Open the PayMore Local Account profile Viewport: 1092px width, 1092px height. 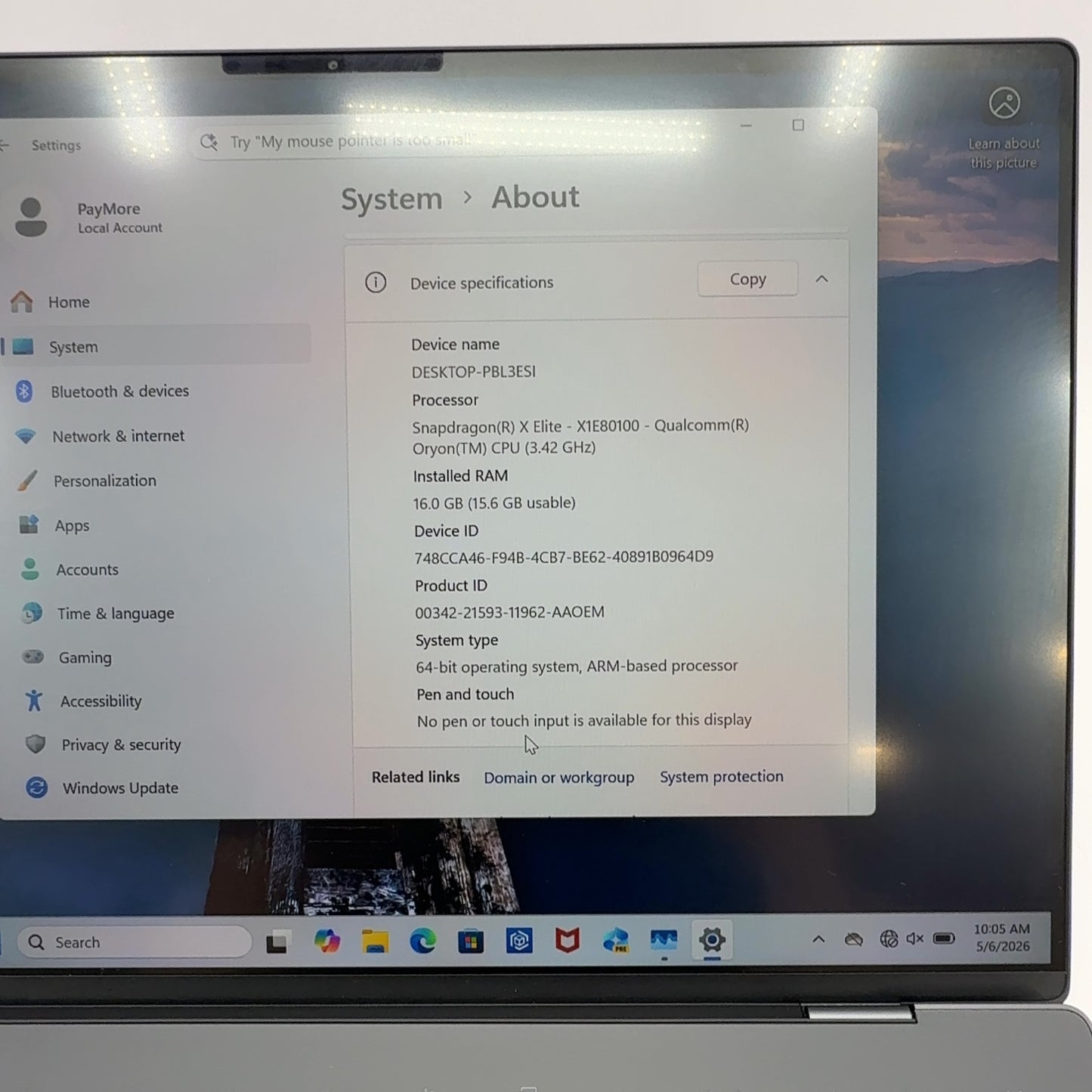89,218
